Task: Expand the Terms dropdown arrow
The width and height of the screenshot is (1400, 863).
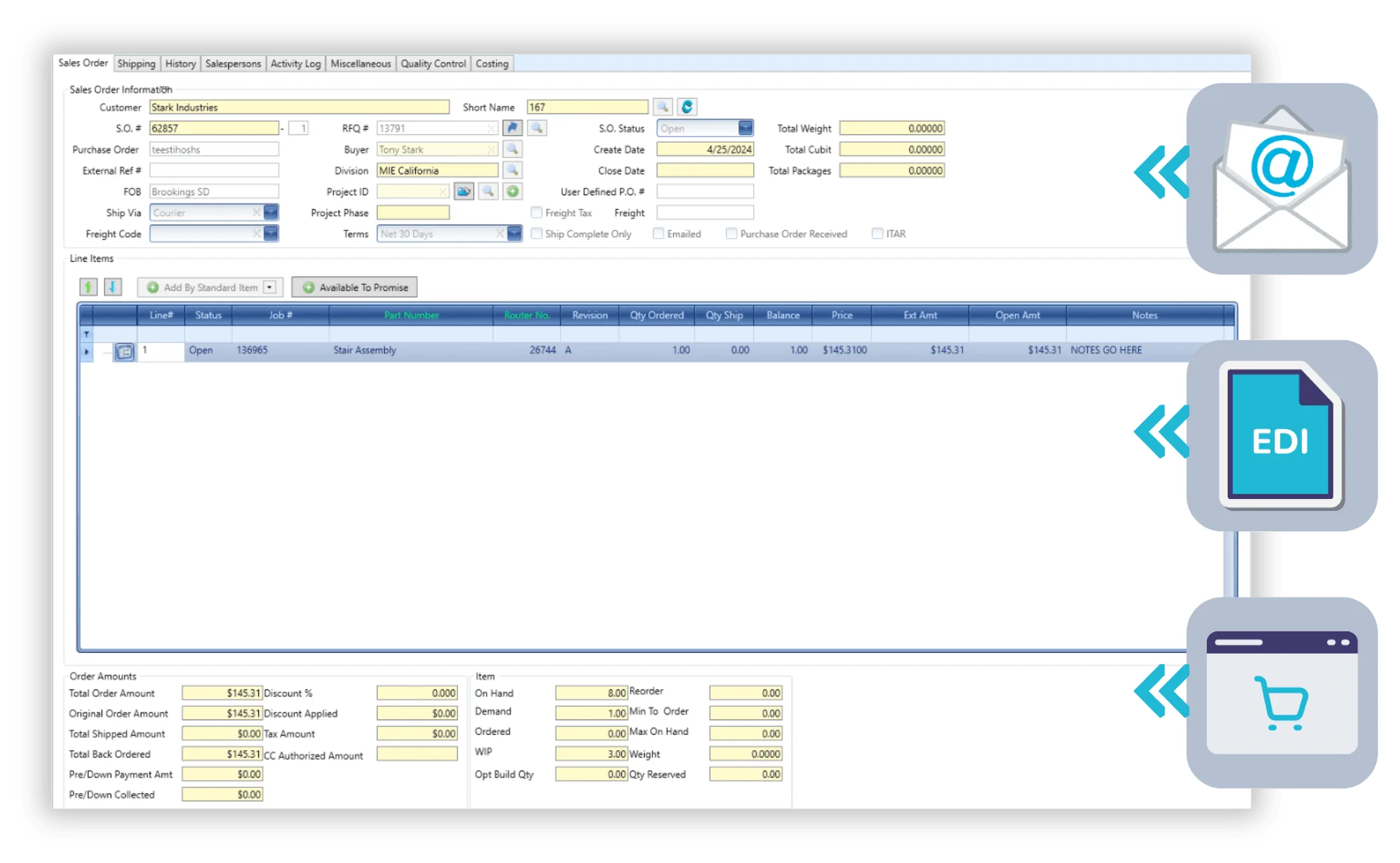Action: point(514,233)
